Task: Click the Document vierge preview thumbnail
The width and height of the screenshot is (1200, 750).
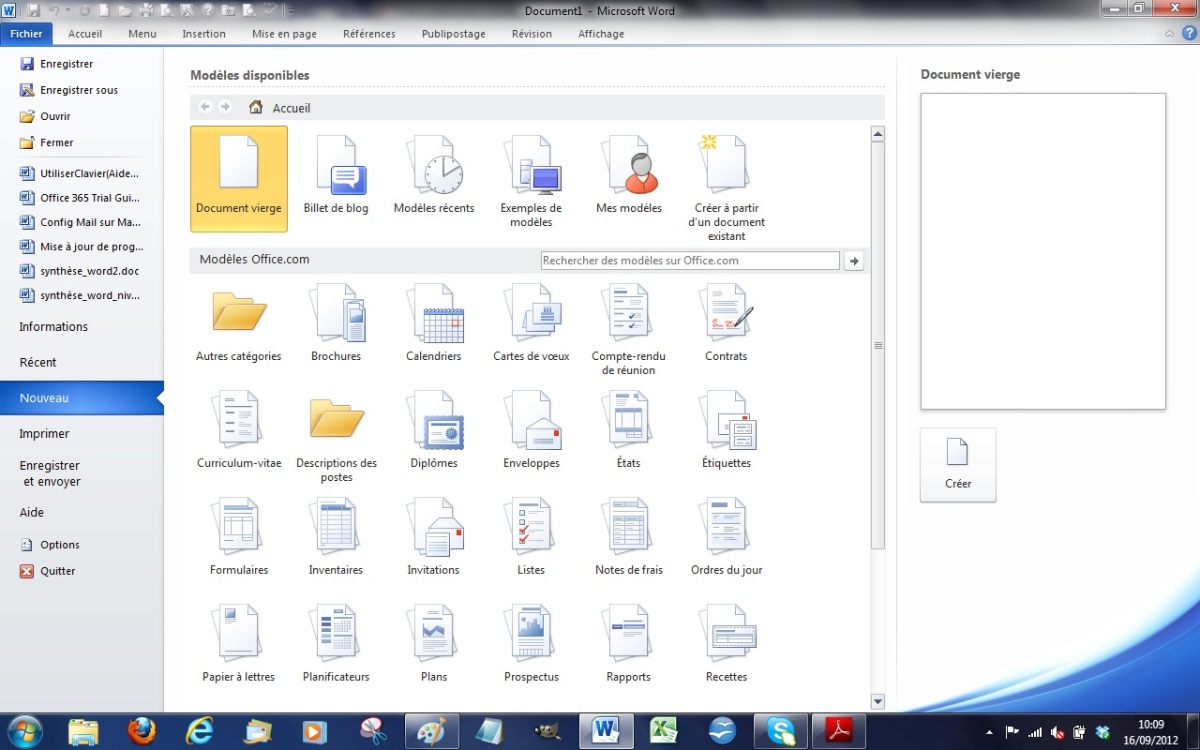Action: pyautogui.click(x=1043, y=251)
